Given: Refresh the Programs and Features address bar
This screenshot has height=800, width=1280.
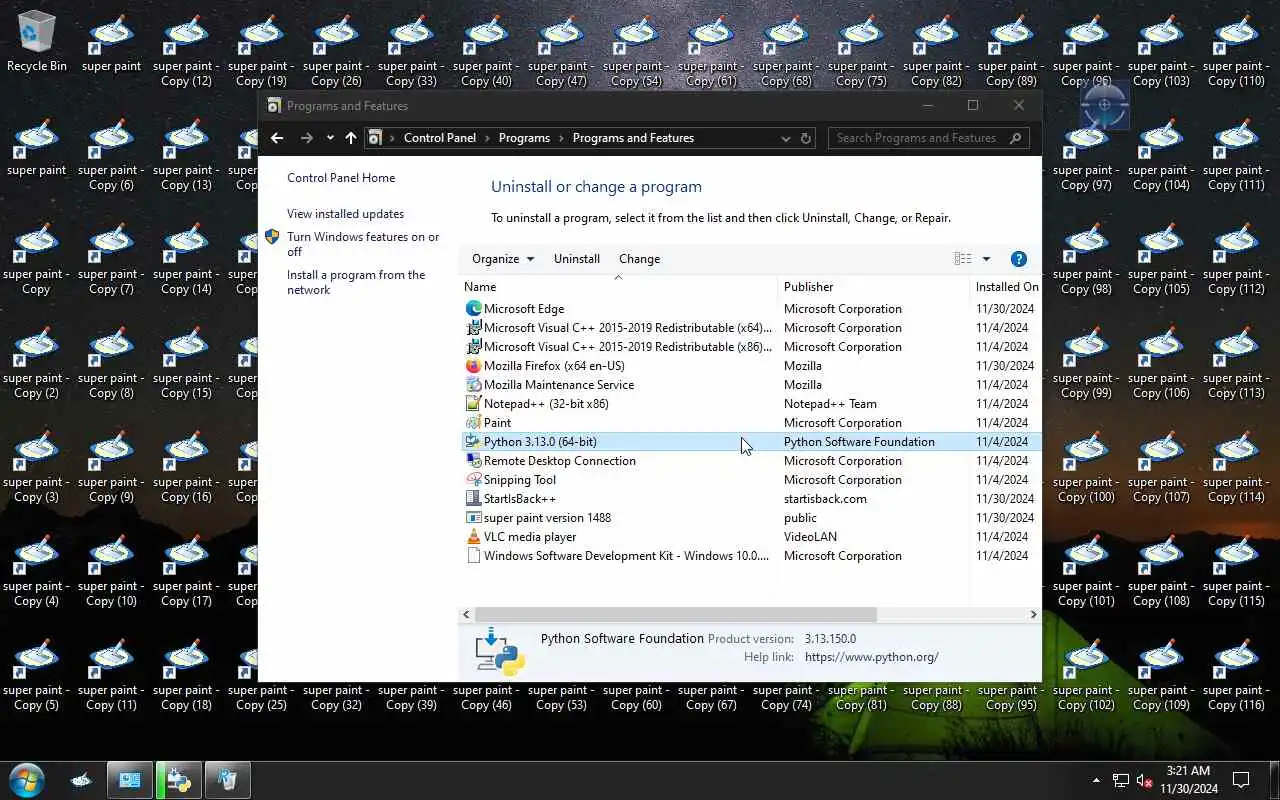Looking at the screenshot, I should (806, 138).
